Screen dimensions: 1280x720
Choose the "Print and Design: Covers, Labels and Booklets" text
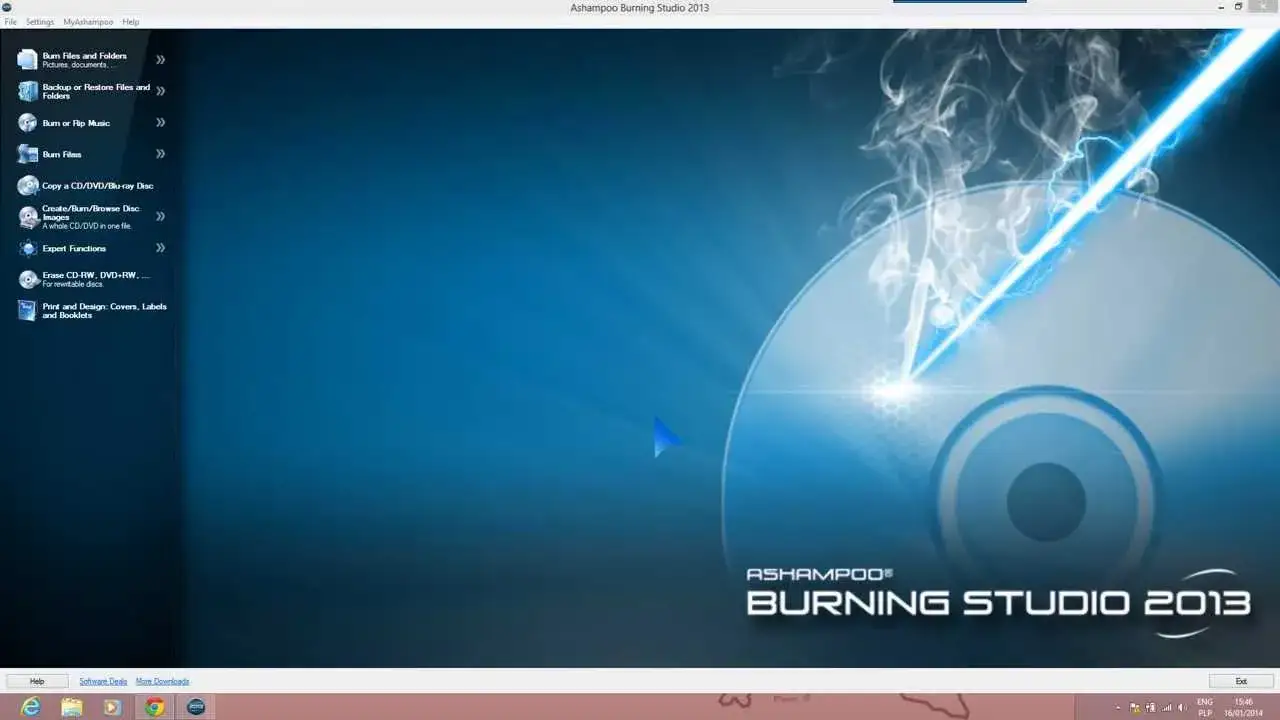[104, 311]
